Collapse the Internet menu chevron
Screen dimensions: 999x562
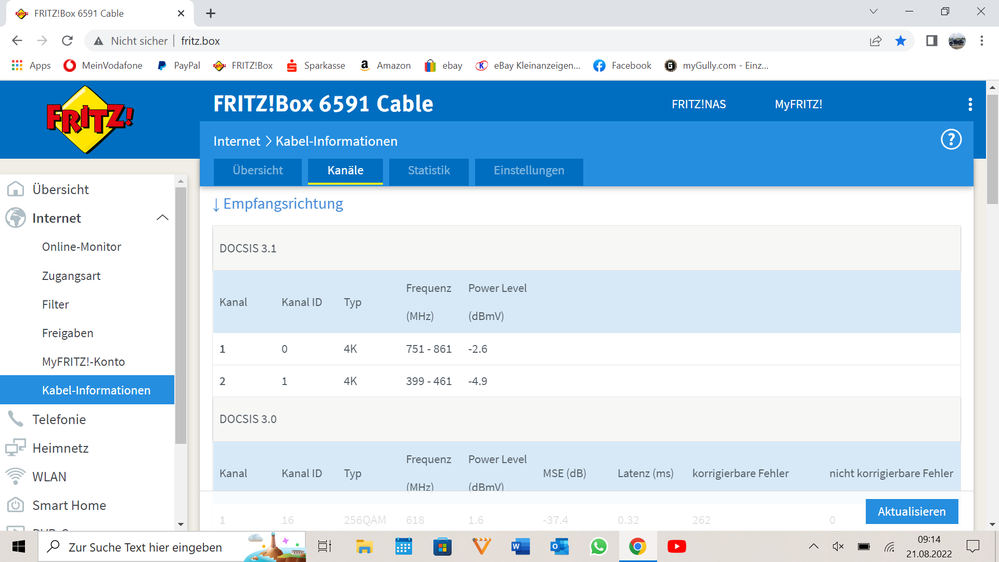(162, 218)
